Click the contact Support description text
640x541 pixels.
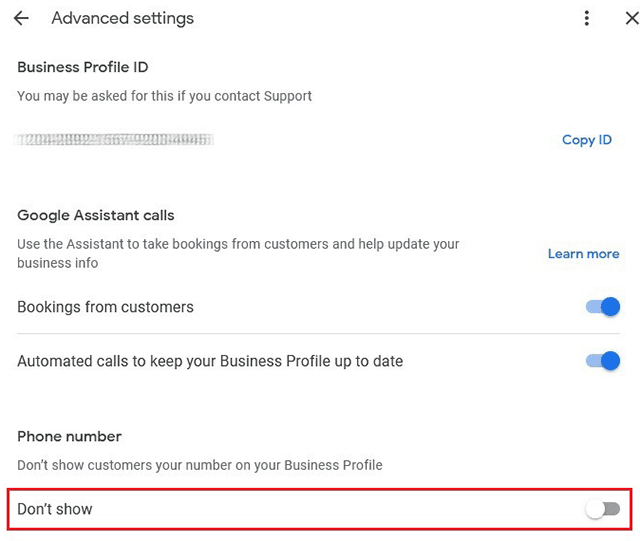(x=164, y=96)
